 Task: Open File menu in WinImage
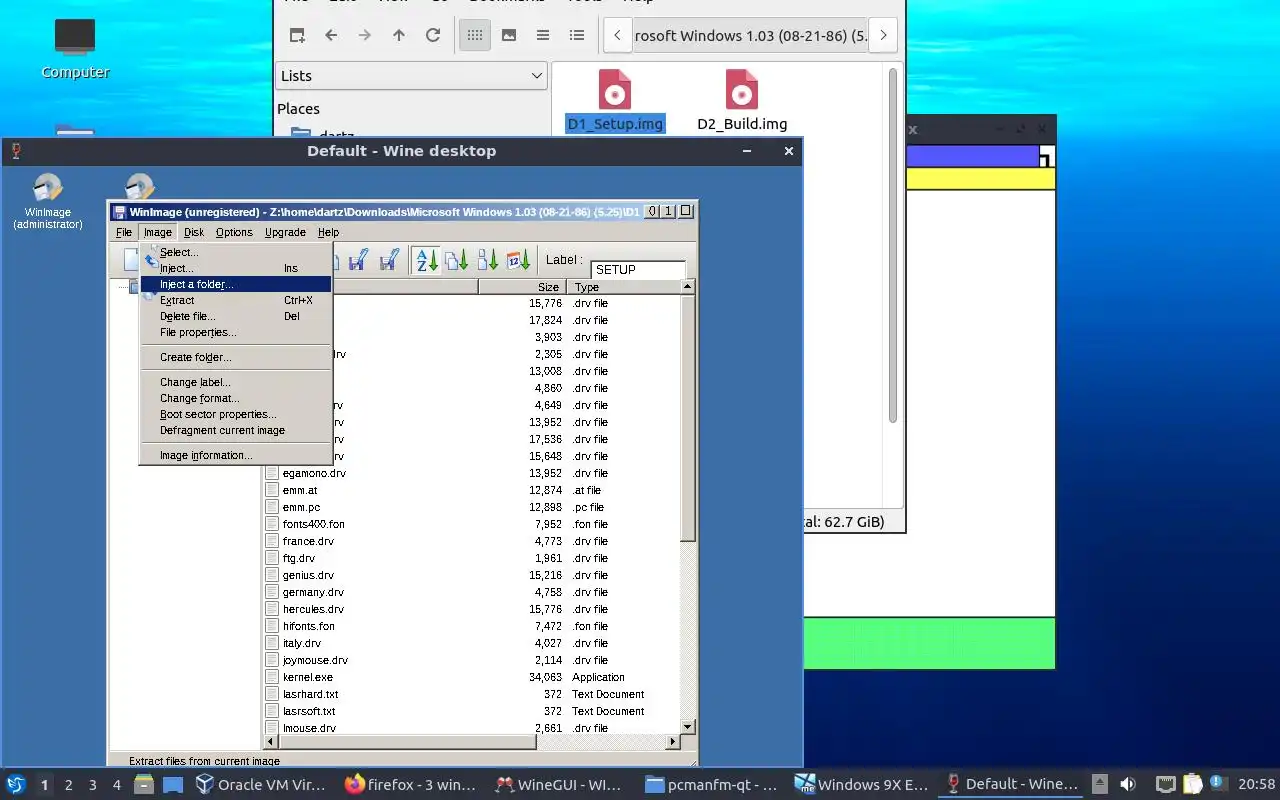[124, 232]
